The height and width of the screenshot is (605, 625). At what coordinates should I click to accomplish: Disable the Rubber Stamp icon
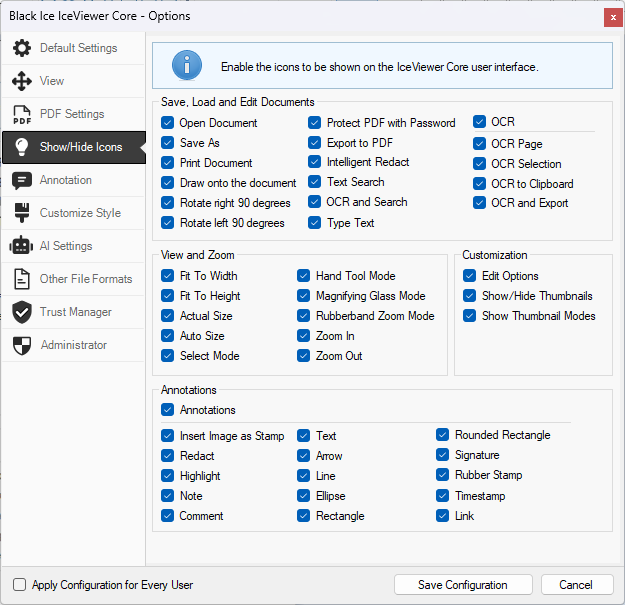pyautogui.click(x=443, y=475)
